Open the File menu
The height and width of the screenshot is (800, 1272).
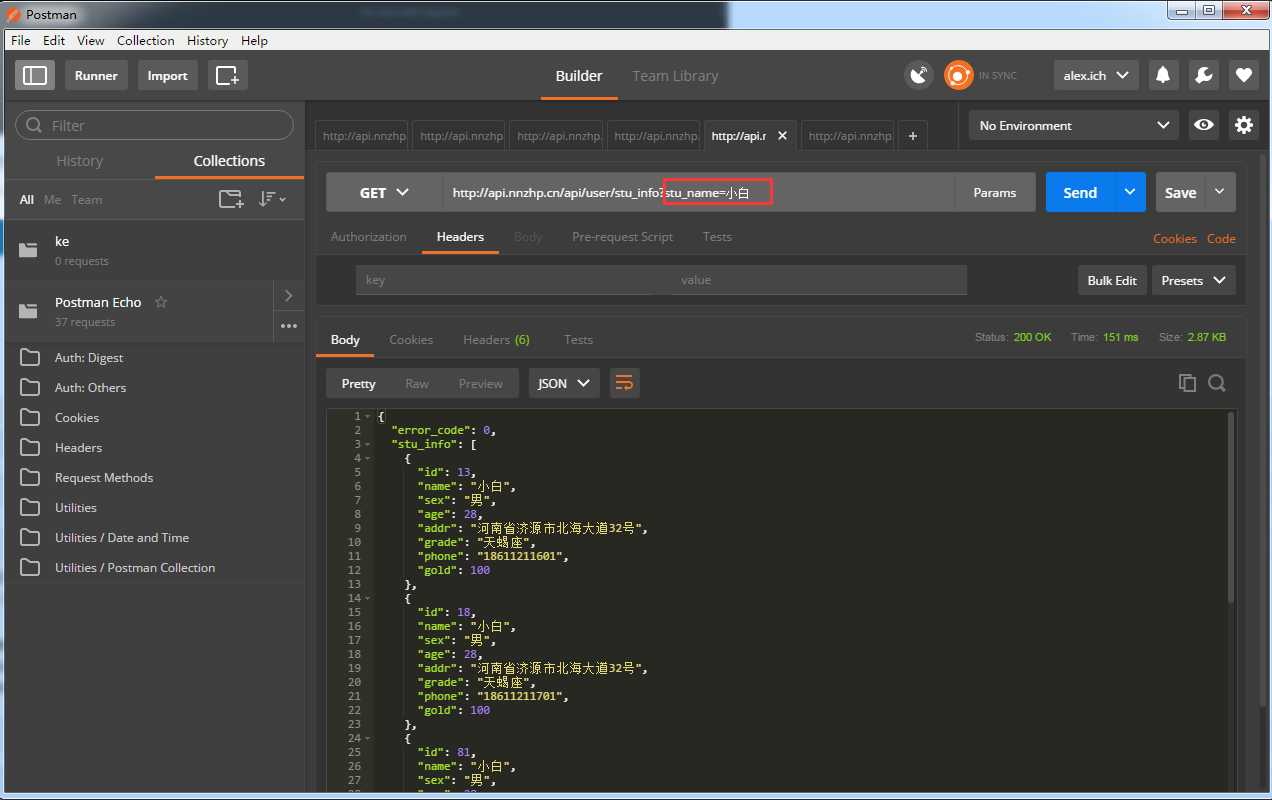[x=20, y=40]
